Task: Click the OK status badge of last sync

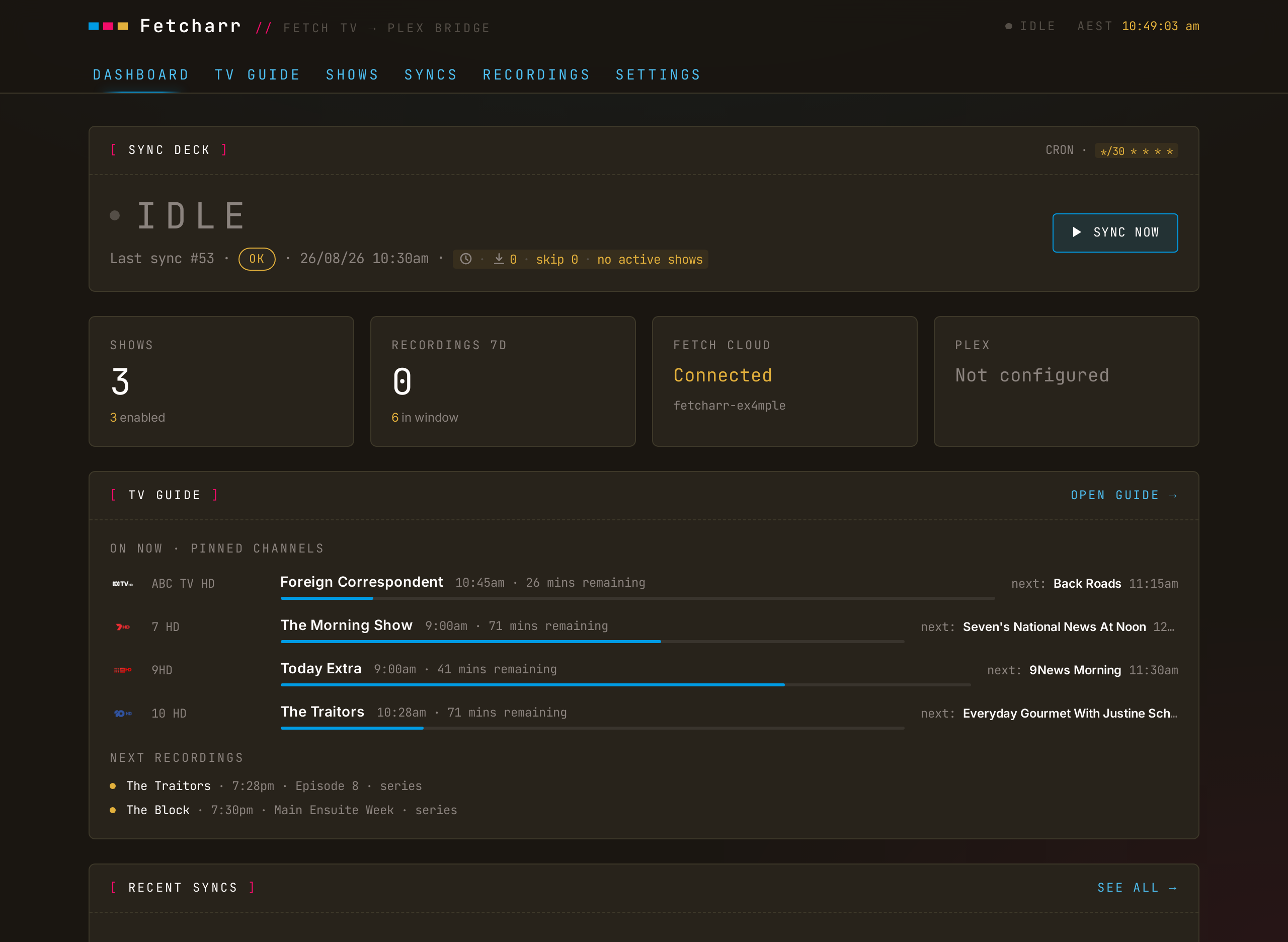Action: click(257, 259)
